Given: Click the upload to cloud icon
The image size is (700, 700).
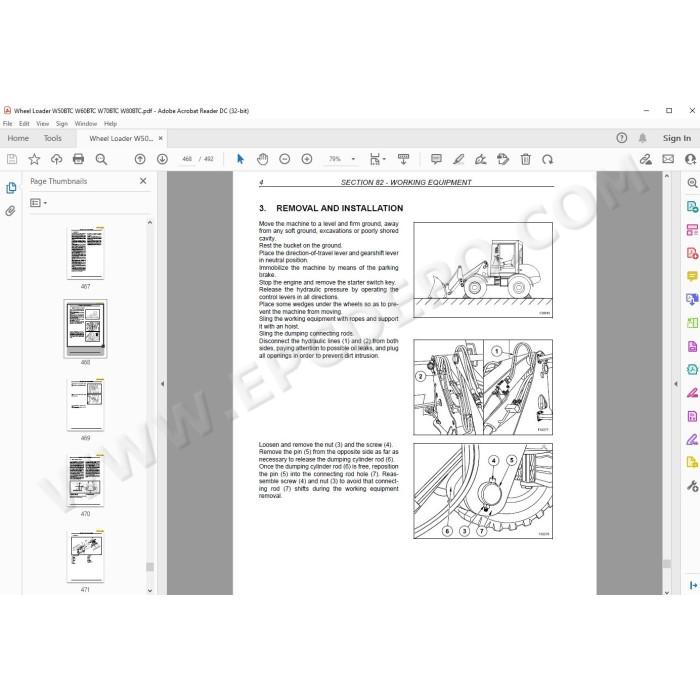Looking at the screenshot, I should pyautogui.click(x=56, y=159).
